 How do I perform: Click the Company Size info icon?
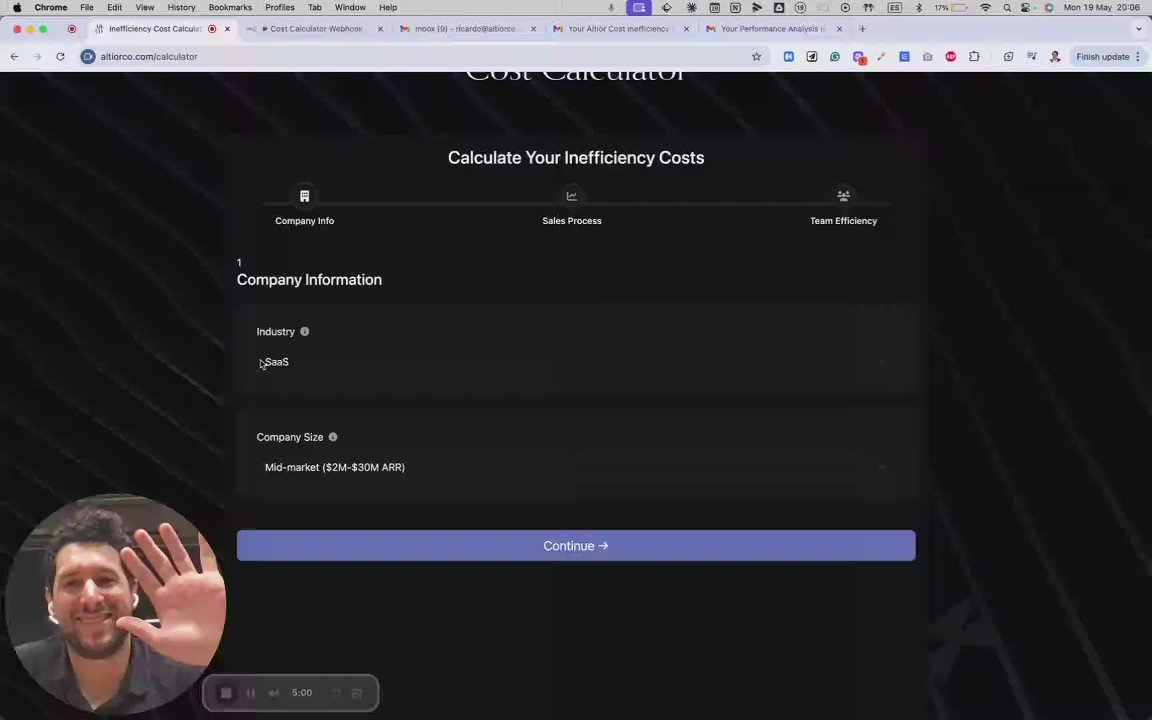[x=333, y=436]
